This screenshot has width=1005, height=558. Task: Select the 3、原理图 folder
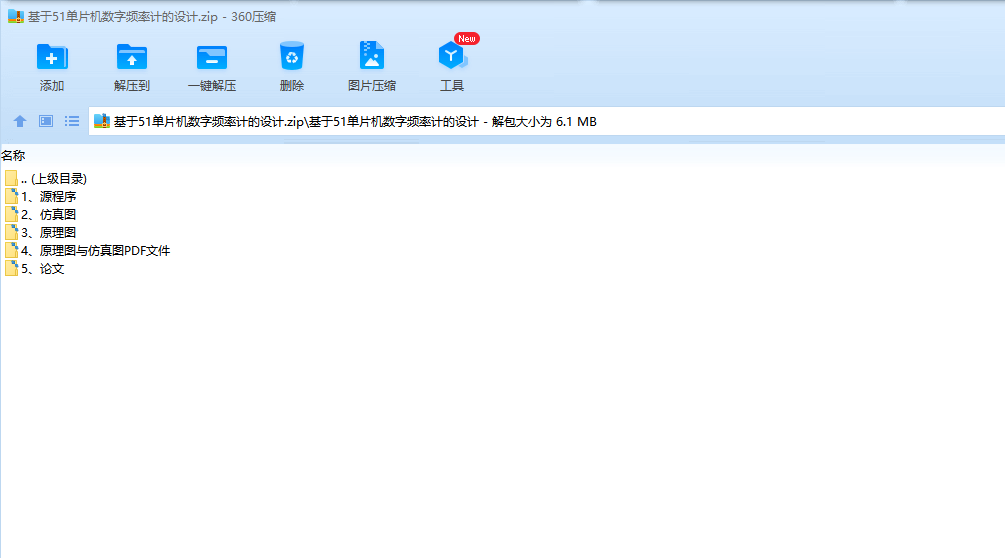point(40,233)
